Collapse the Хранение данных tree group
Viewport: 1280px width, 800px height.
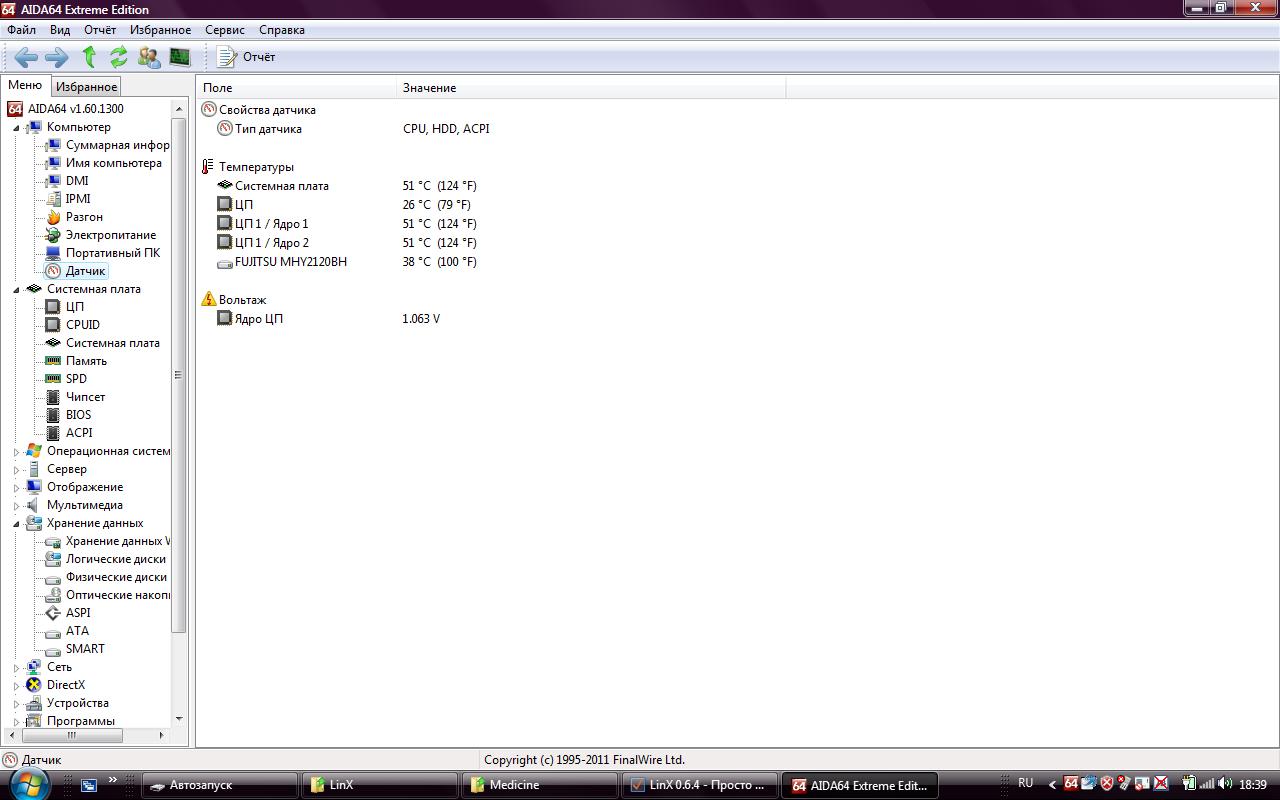tap(16, 523)
